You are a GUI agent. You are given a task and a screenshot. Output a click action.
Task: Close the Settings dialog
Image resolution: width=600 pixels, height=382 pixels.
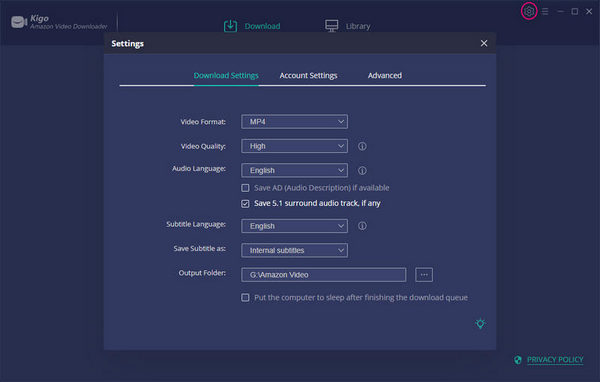484,43
